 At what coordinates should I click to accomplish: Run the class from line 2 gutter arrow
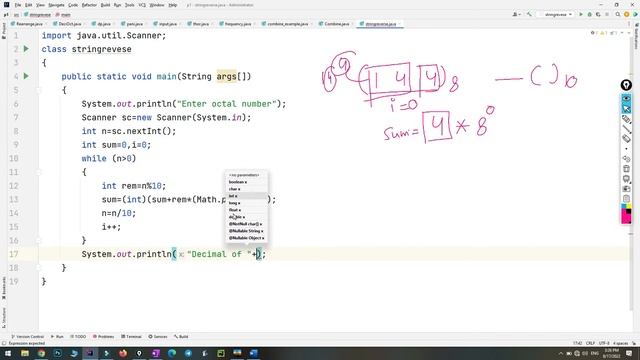point(26,49)
